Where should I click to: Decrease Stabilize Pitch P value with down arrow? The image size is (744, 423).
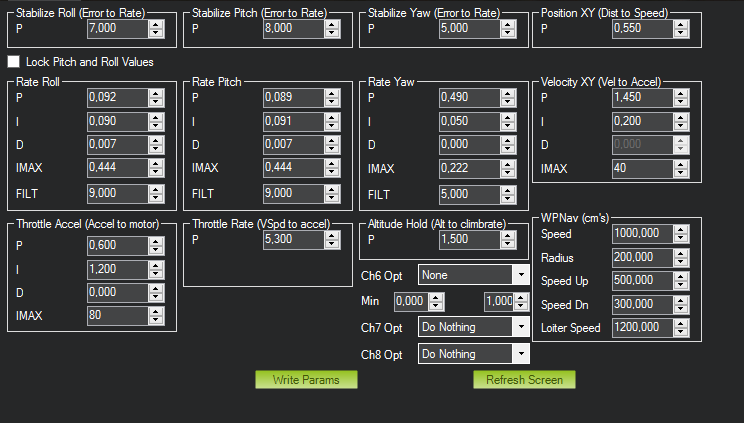point(332,33)
